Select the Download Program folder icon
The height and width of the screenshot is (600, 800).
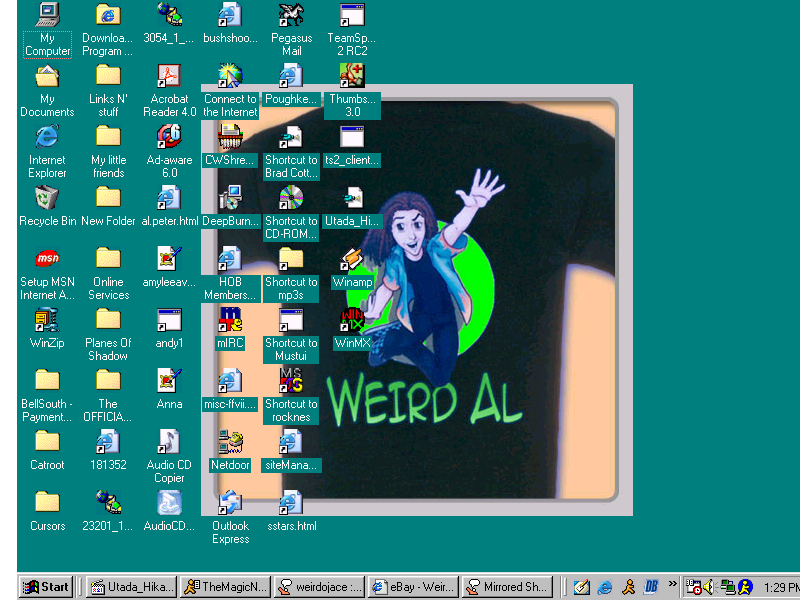(x=108, y=14)
